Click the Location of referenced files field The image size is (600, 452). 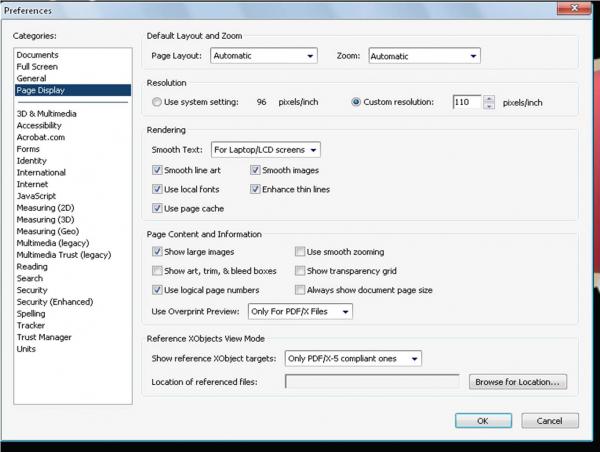372,382
